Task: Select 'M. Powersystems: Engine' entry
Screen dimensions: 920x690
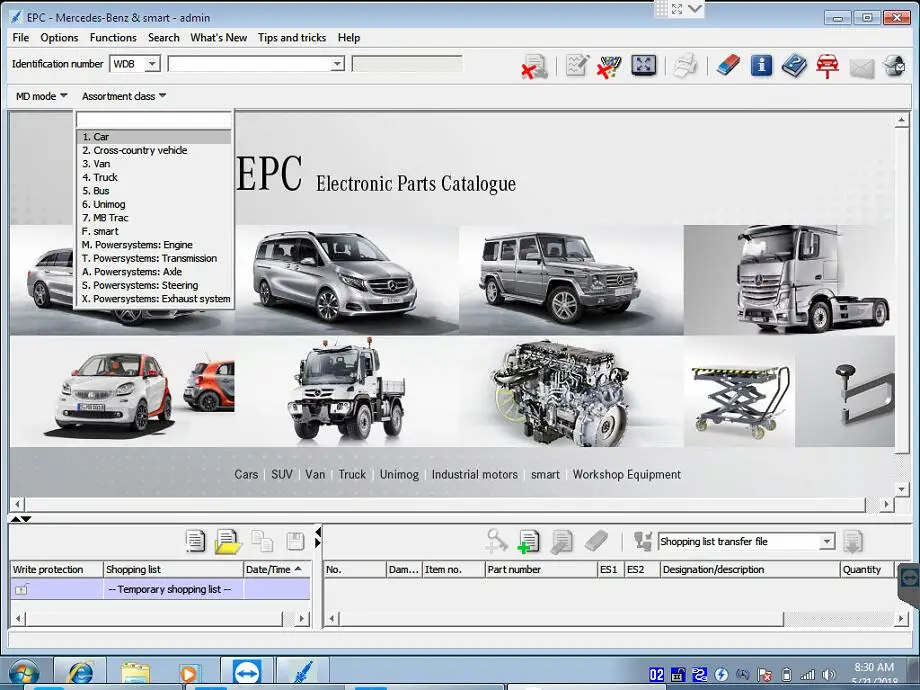Action: (x=154, y=245)
